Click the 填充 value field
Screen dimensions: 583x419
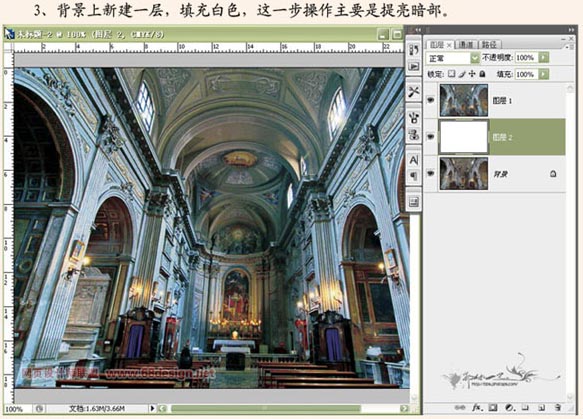pos(527,74)
